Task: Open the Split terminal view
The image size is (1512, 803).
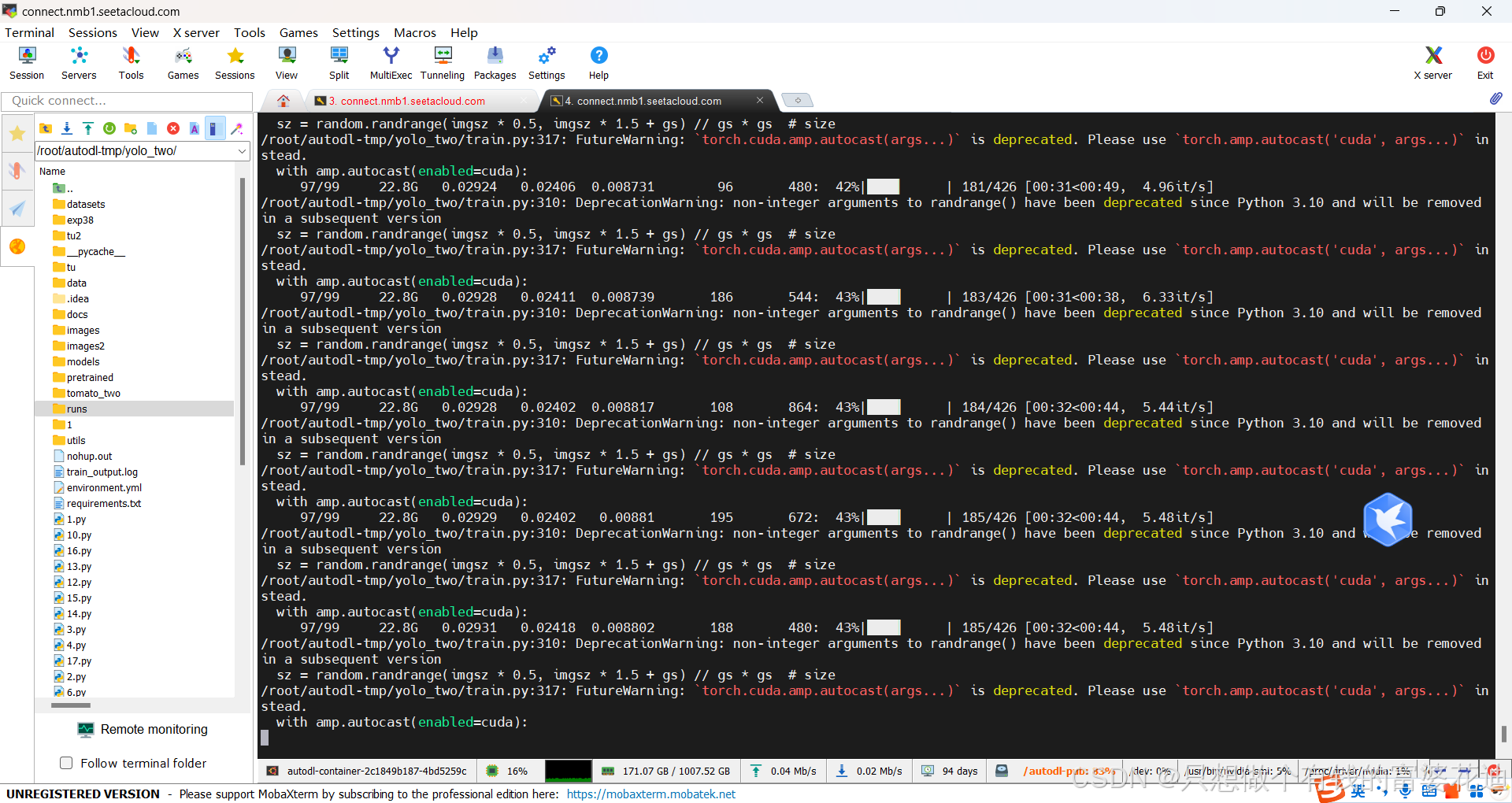Action: (339, 61)
